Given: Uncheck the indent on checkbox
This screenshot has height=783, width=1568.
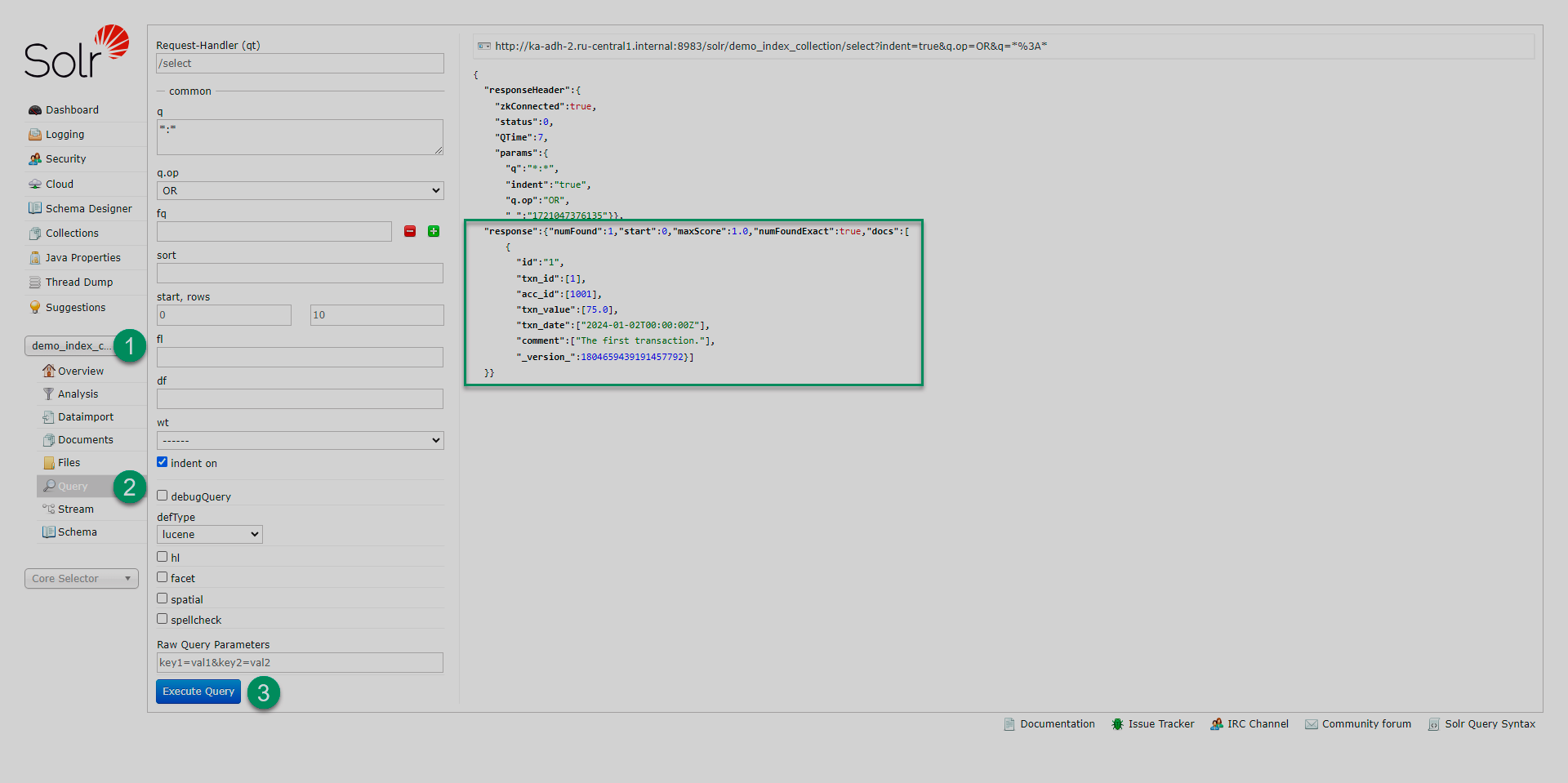Looking at the screenshot, I should (163, 462).
